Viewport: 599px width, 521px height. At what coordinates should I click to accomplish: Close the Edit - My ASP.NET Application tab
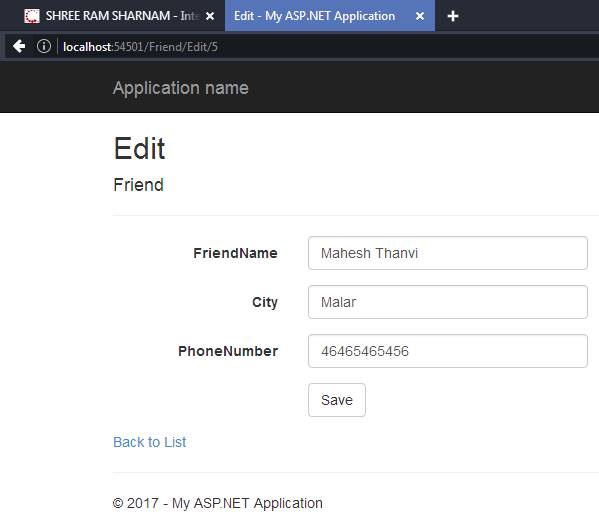[420, 16]
